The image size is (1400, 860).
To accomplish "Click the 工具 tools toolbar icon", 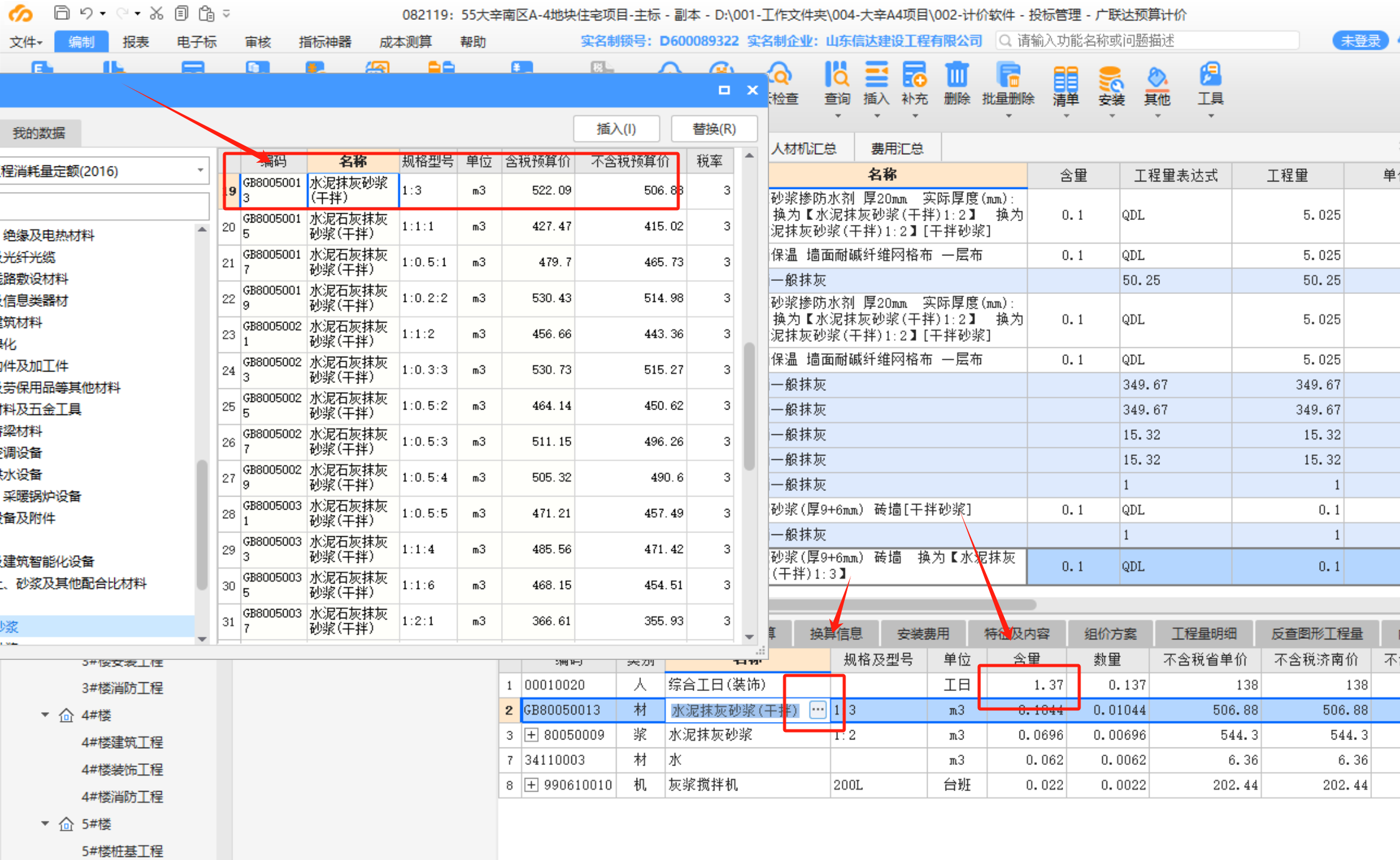I will 1210,75.
